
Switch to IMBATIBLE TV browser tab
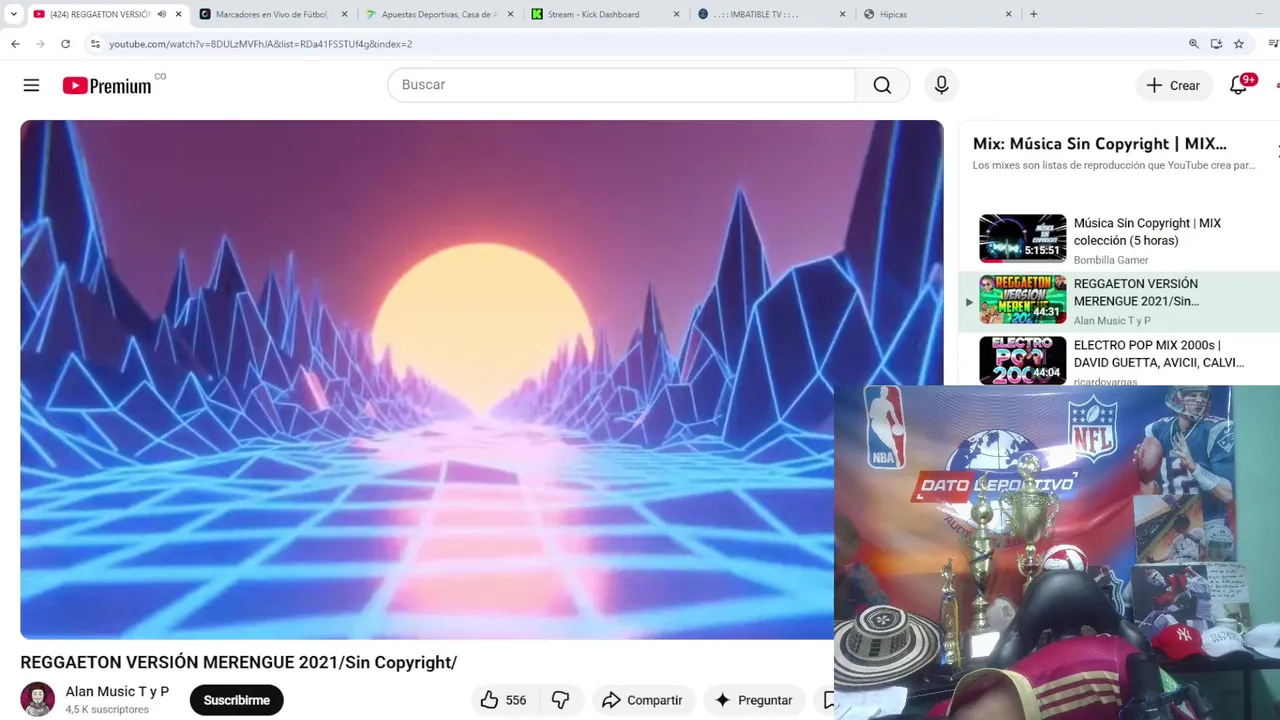pos(771,14)
